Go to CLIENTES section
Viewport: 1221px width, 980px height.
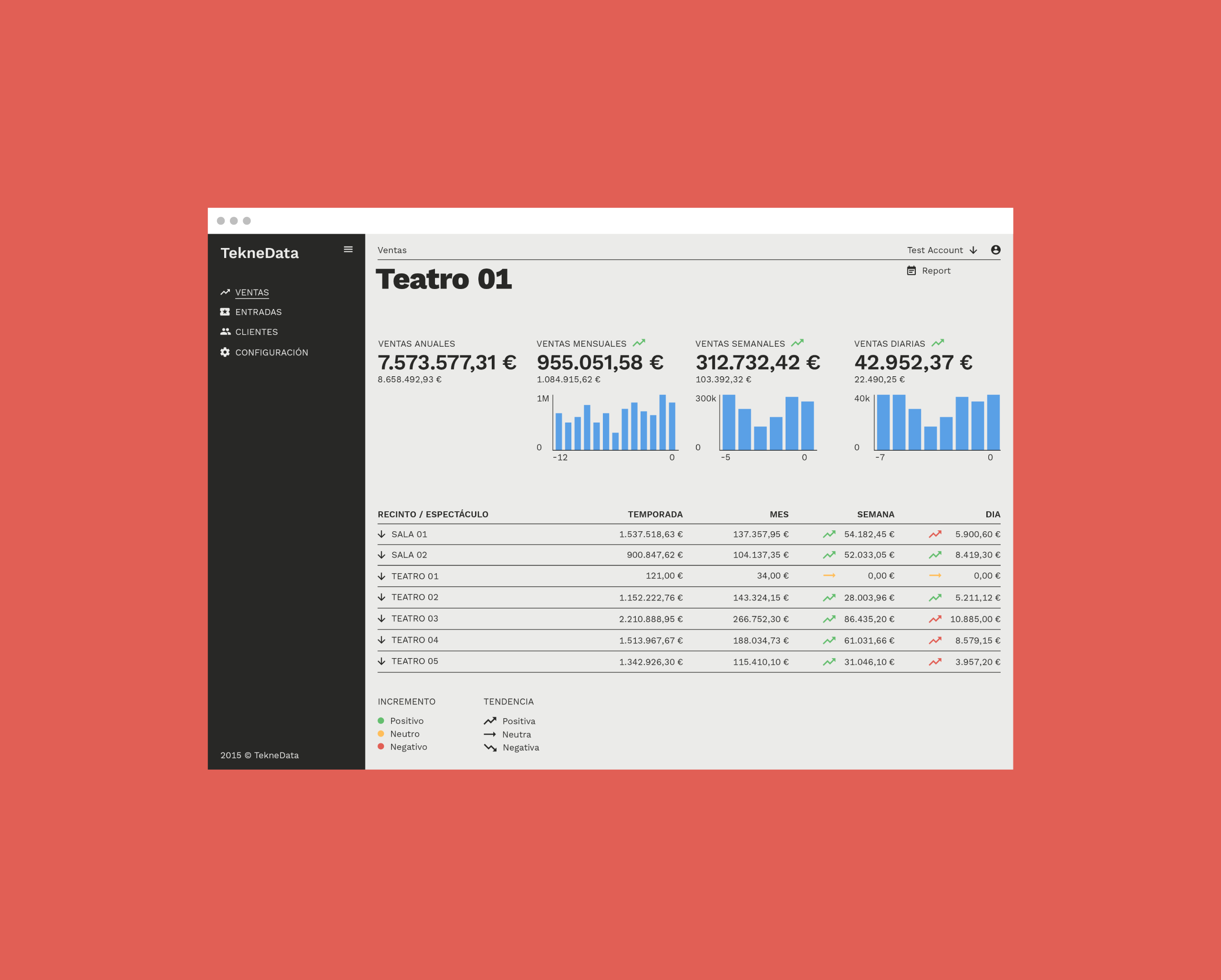coord(256,332)
